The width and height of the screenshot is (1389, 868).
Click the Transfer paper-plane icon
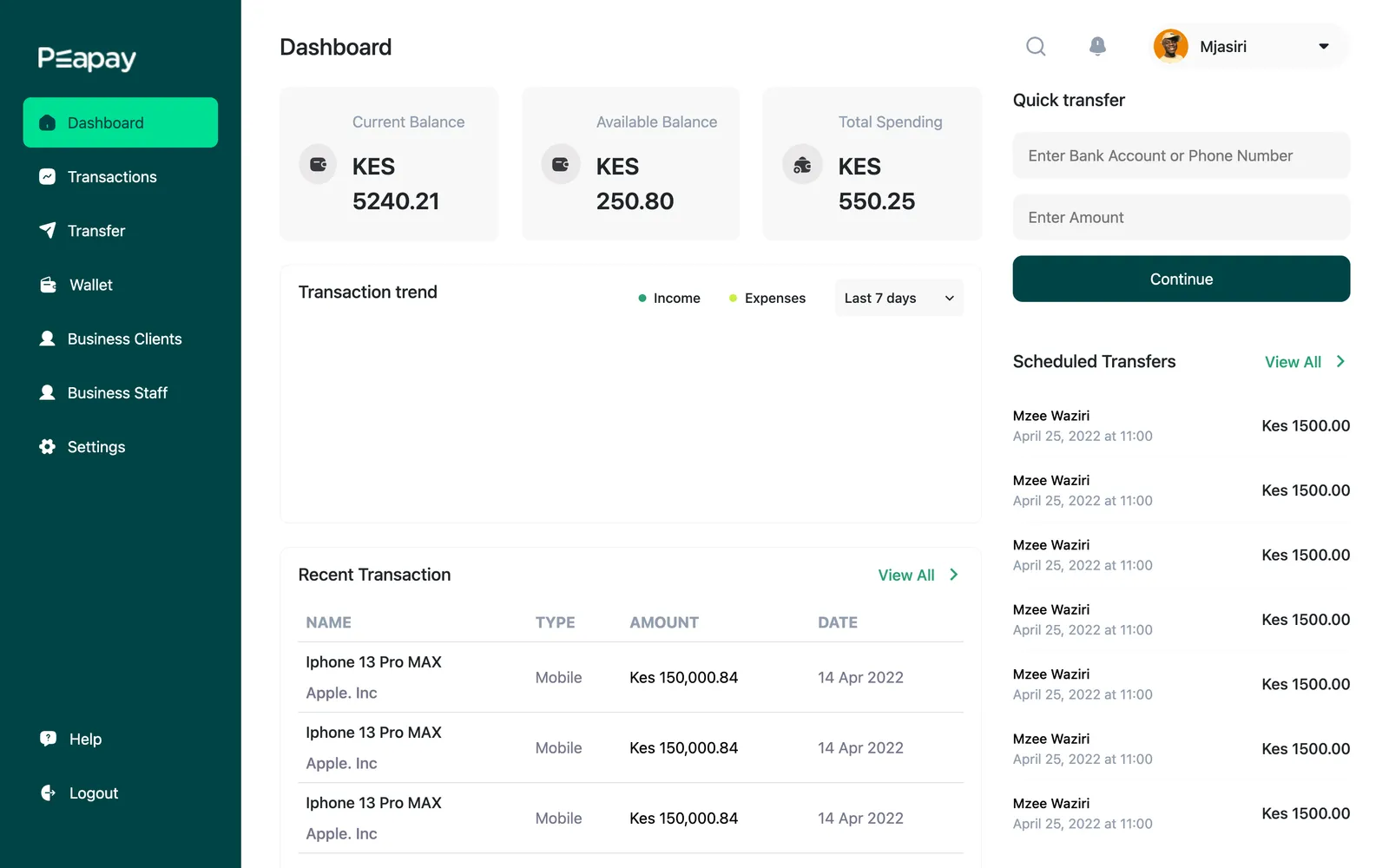tap(48, 231)
